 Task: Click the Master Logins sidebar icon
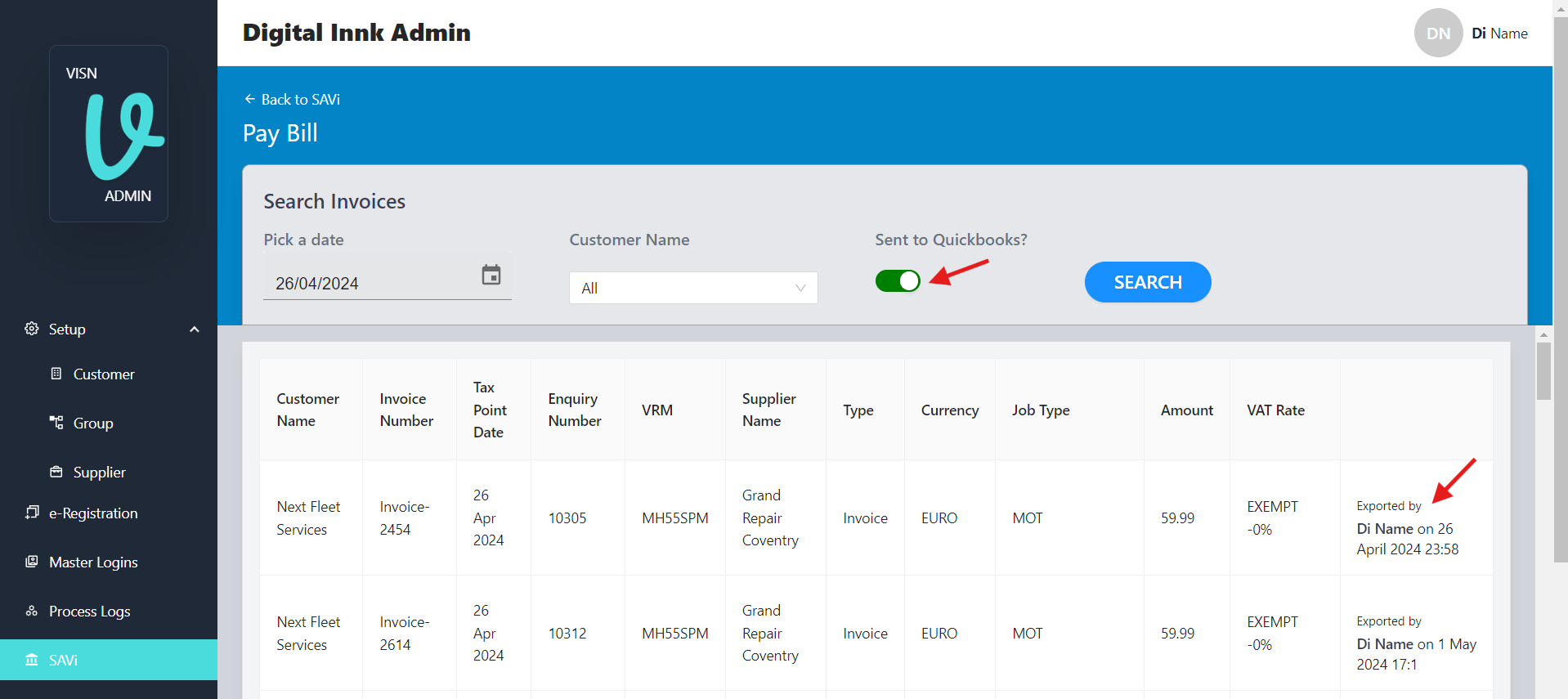(32, 562)
